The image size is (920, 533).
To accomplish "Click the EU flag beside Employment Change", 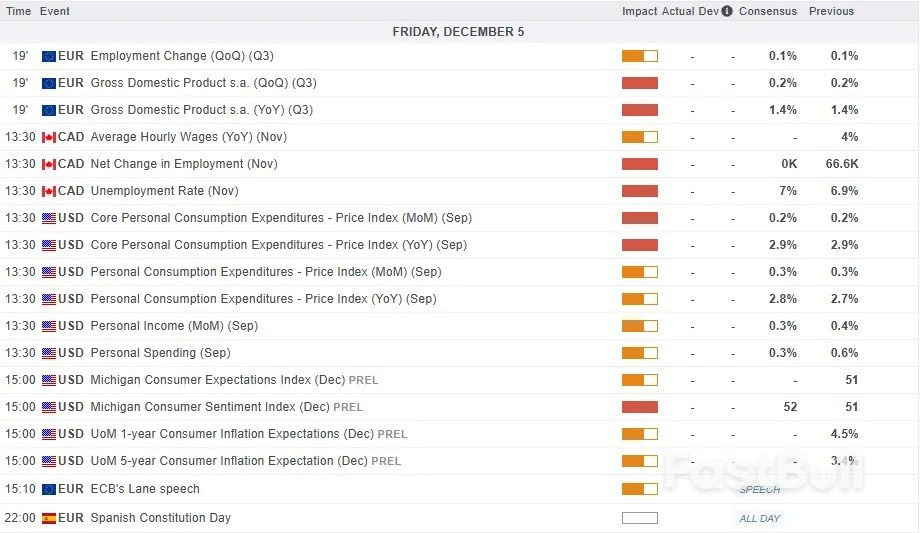I will [x=48, y=56].
